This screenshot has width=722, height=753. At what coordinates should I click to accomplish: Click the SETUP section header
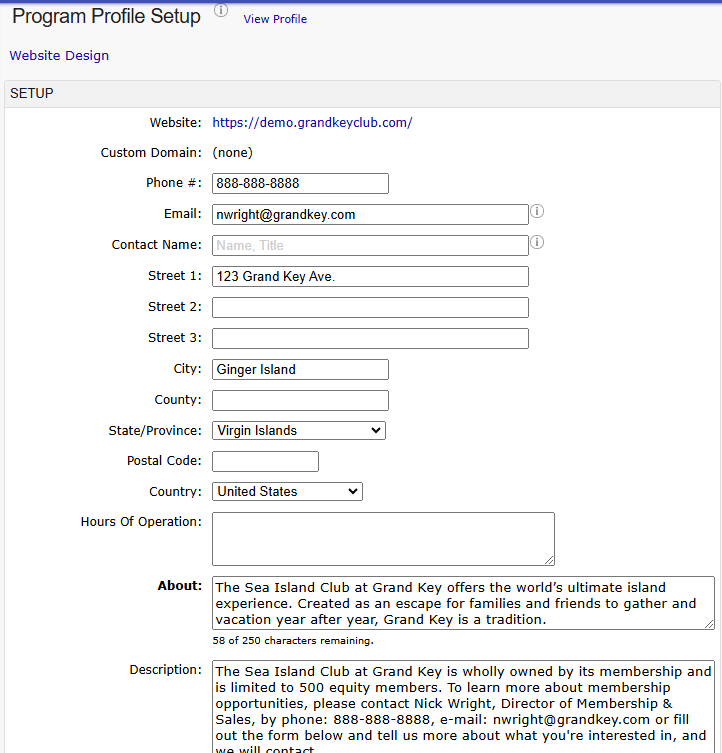[x=363, y=94]
